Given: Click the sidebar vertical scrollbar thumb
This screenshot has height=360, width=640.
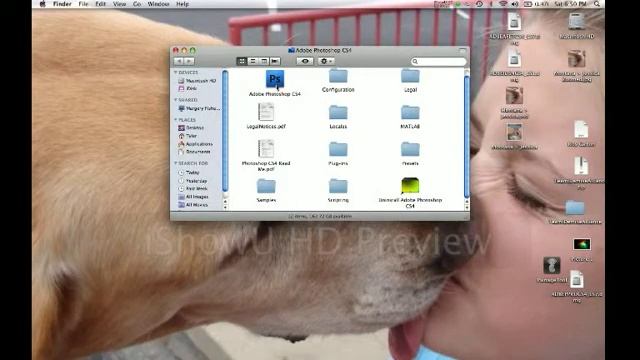Looking at the screenshot, I should coord(225,131).
